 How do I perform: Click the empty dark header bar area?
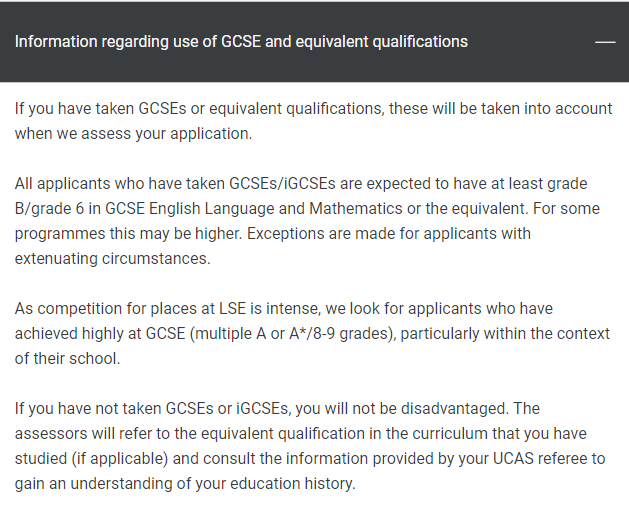coord(530,42)
